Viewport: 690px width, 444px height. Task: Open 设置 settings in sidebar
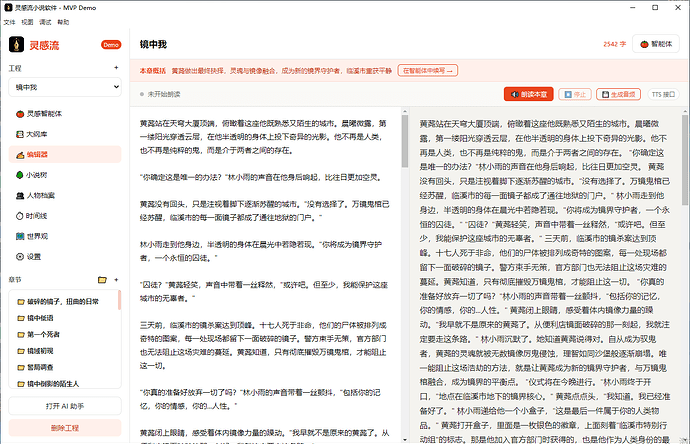(x=65, y=257)
